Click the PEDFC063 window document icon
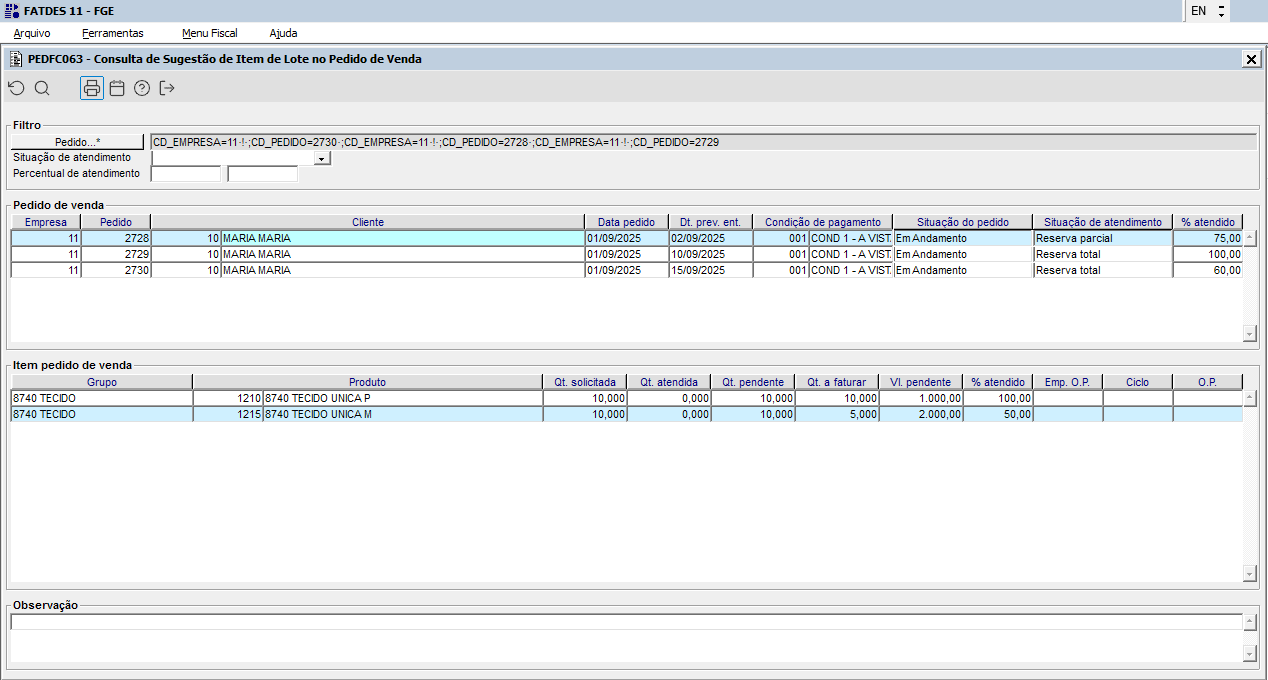1268x680 pixels. point(16,59)
